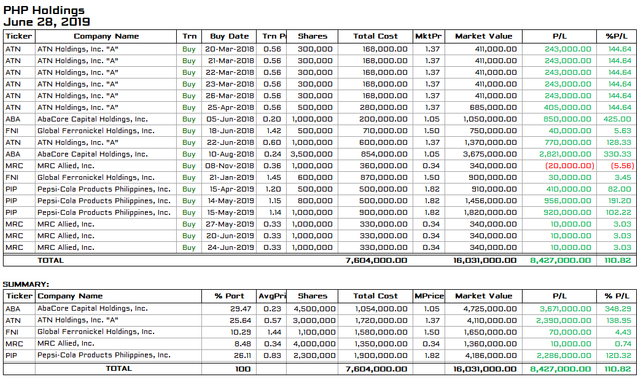640x378 pixels.
Task: Click buy date '27-May-2019' cell
Action: tap(229, 225)
